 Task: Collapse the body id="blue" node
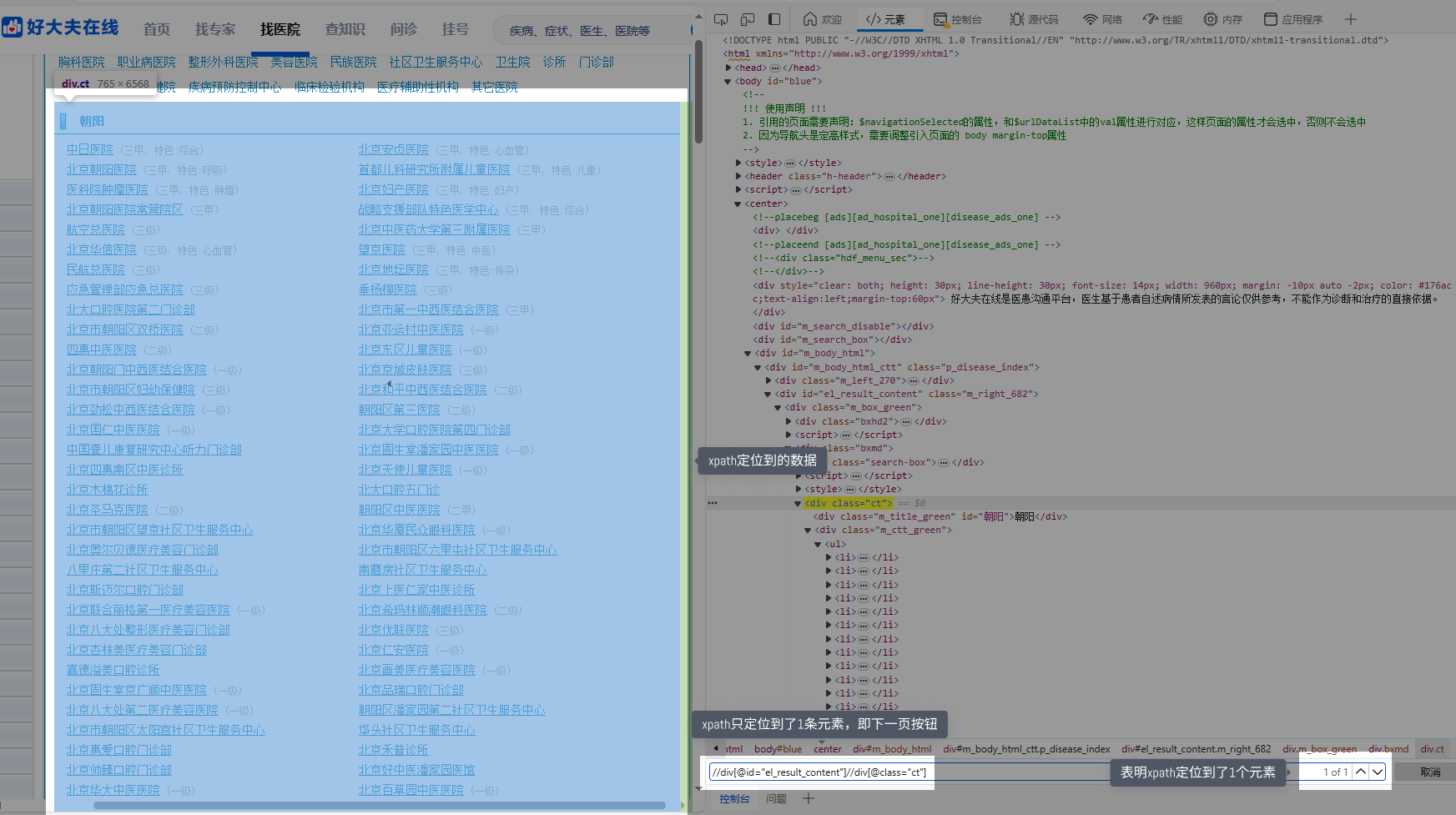click(x=728, y=81)
